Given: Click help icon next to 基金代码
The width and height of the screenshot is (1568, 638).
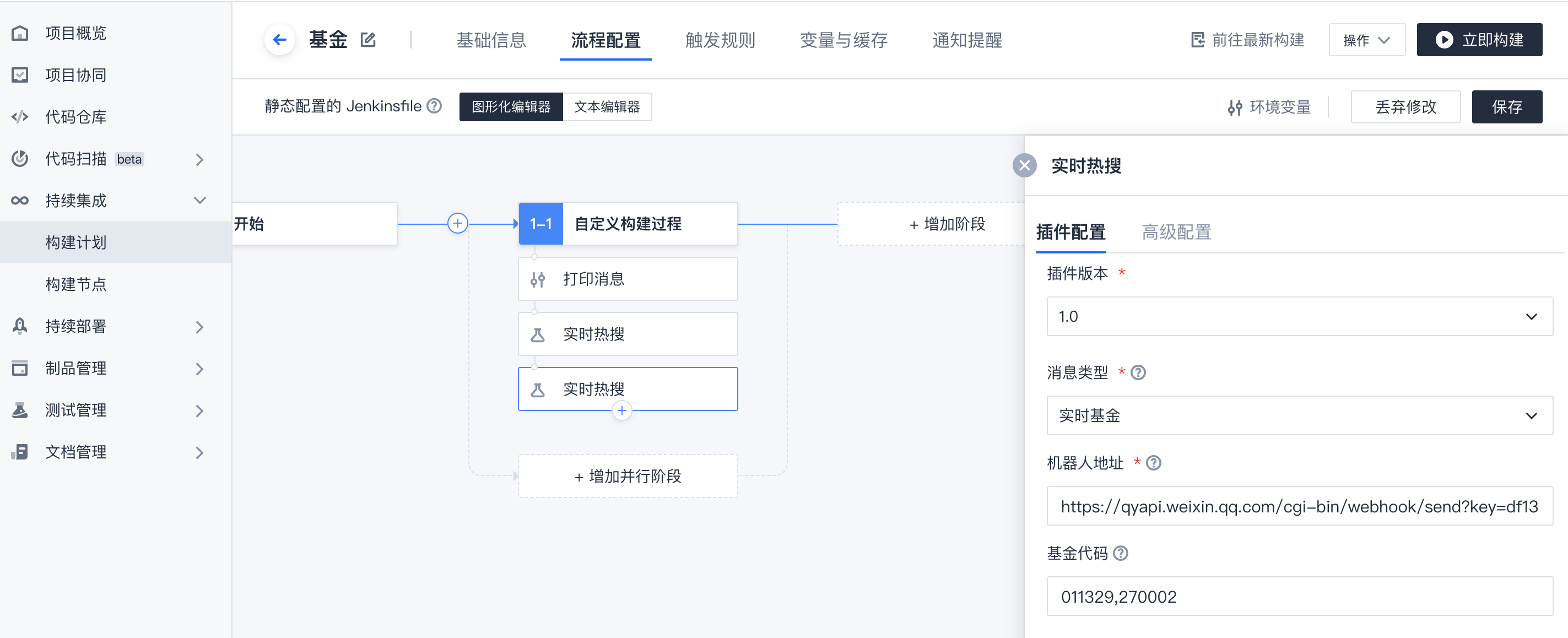Looking at the screenshot, I should click(x=1120, y=553).
